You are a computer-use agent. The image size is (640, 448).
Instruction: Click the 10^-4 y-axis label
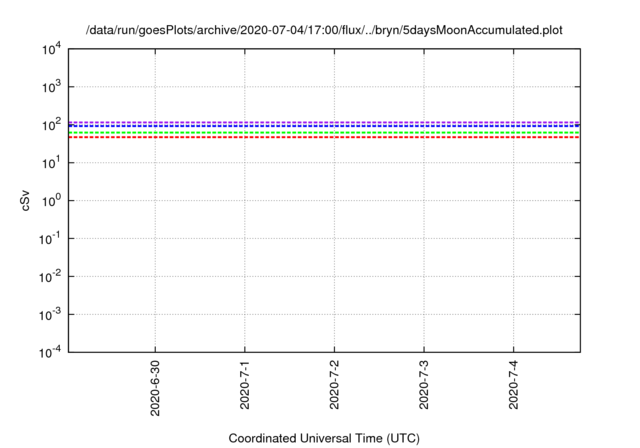[50, 352]
